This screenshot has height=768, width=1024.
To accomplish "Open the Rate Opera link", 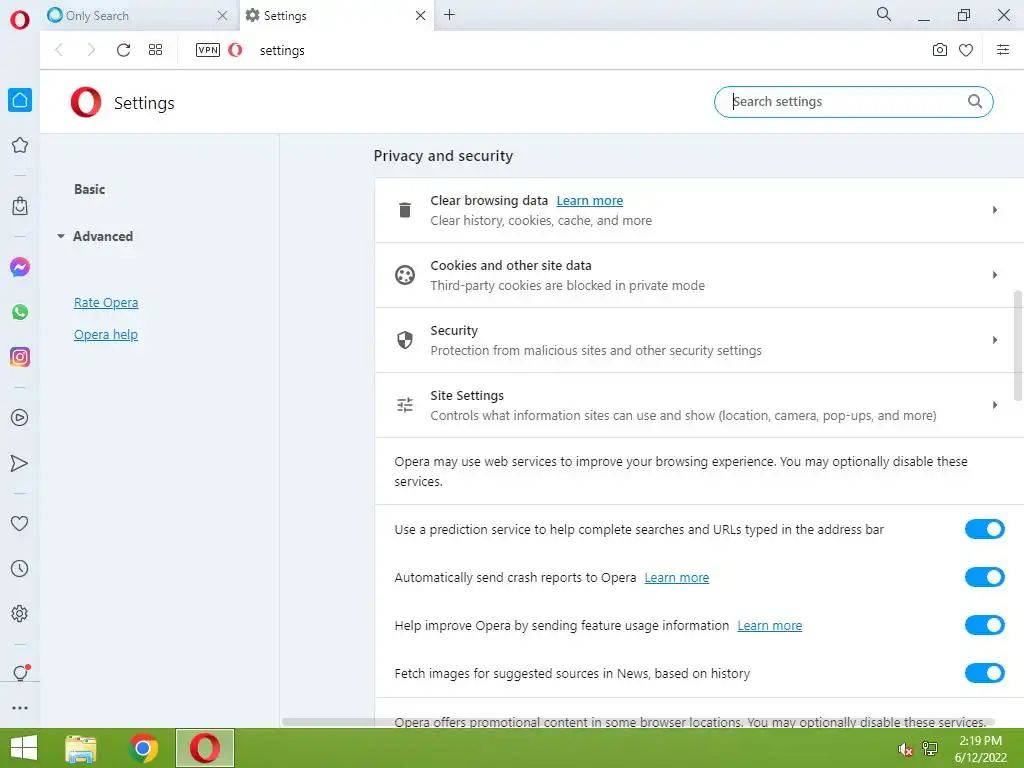I will pos(106,302).
